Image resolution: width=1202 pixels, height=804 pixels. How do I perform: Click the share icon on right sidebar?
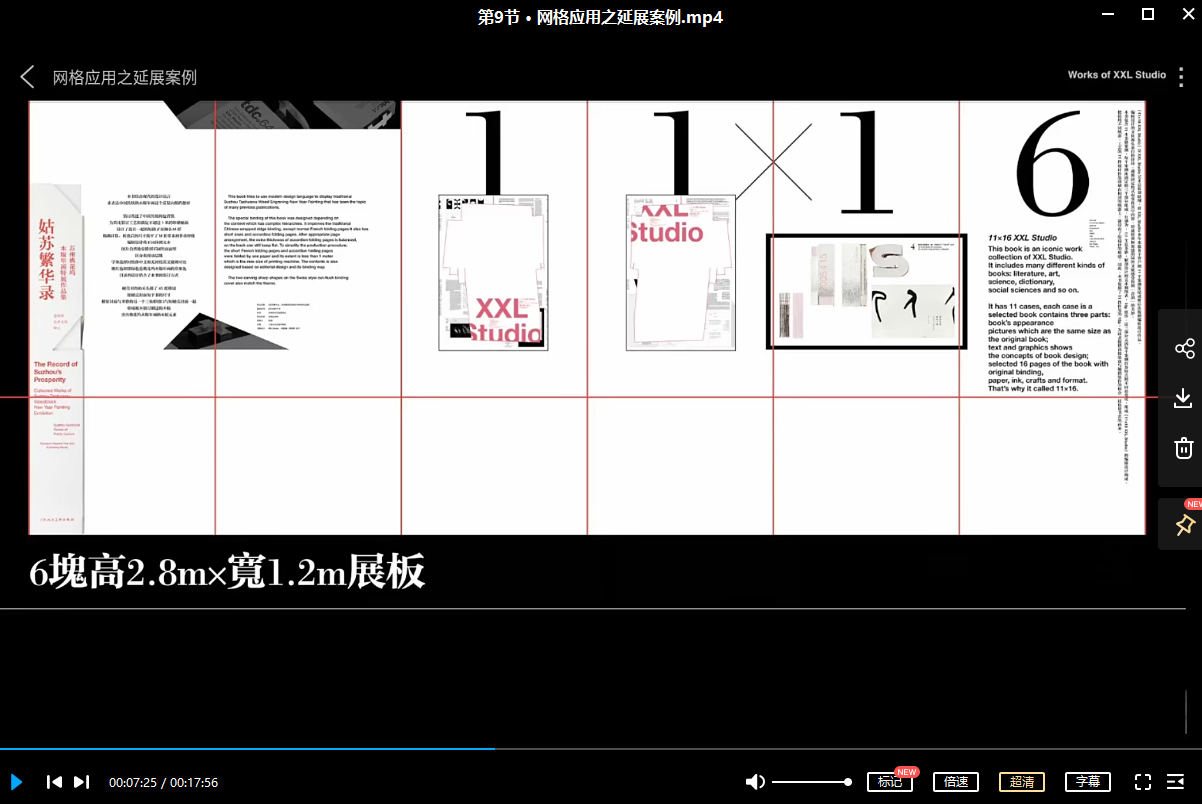point(1184,349)
